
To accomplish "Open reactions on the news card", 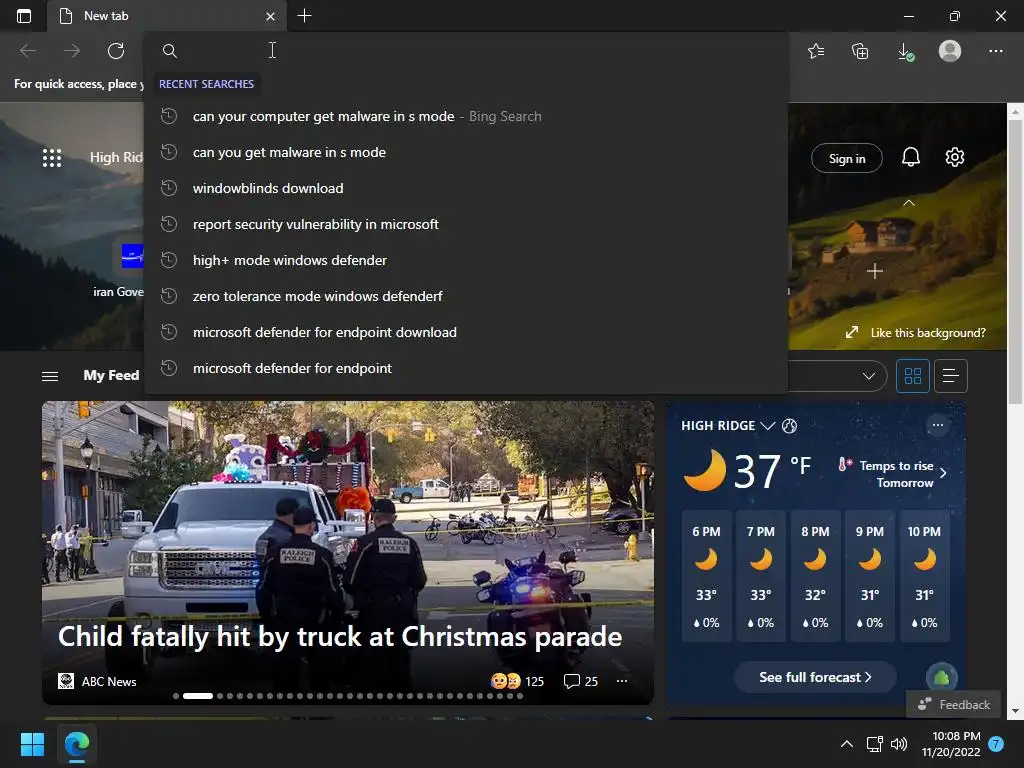I will pyautogui.click(x=517, y=681).
